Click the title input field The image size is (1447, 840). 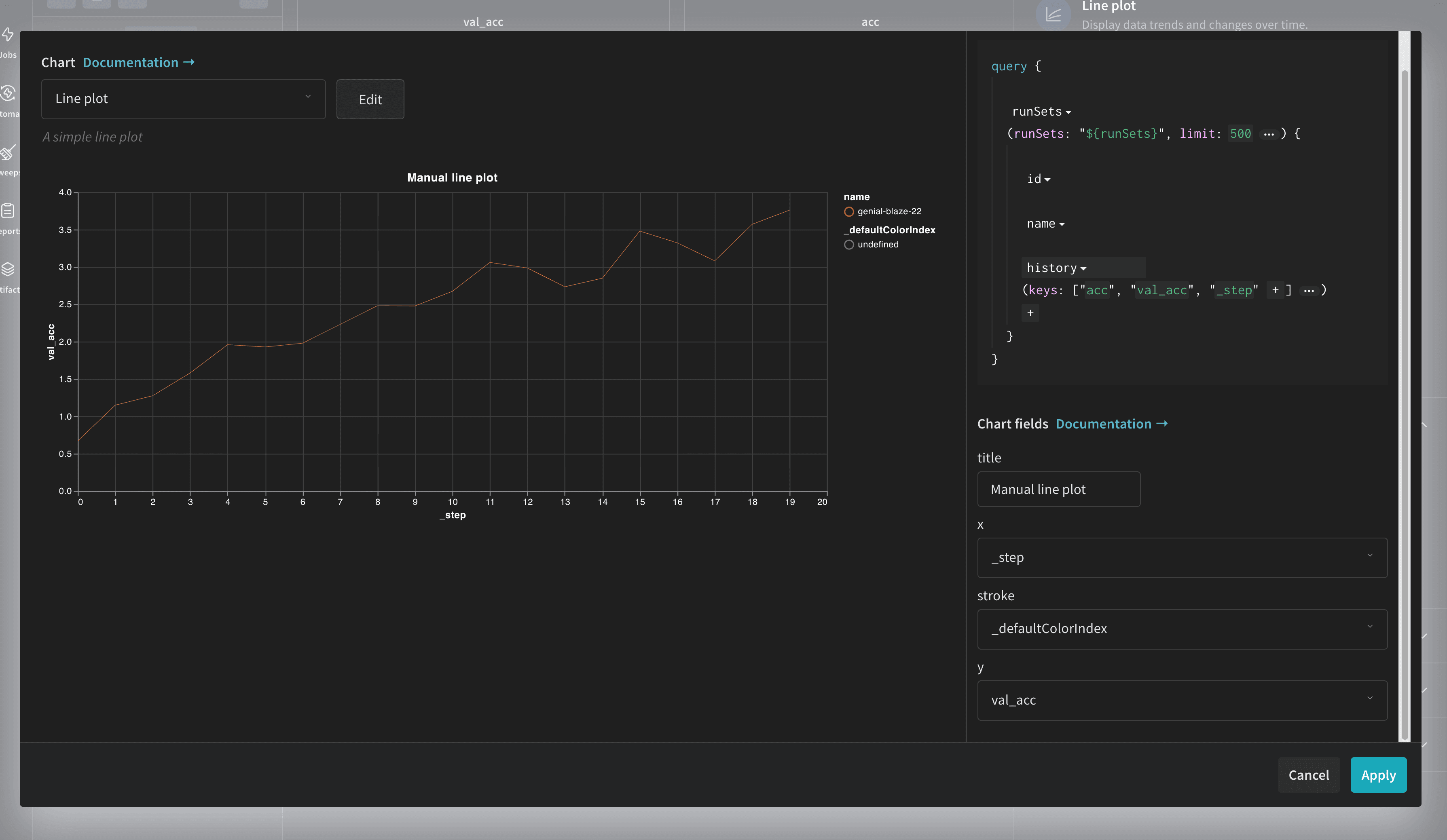[x=1058, y=490]
